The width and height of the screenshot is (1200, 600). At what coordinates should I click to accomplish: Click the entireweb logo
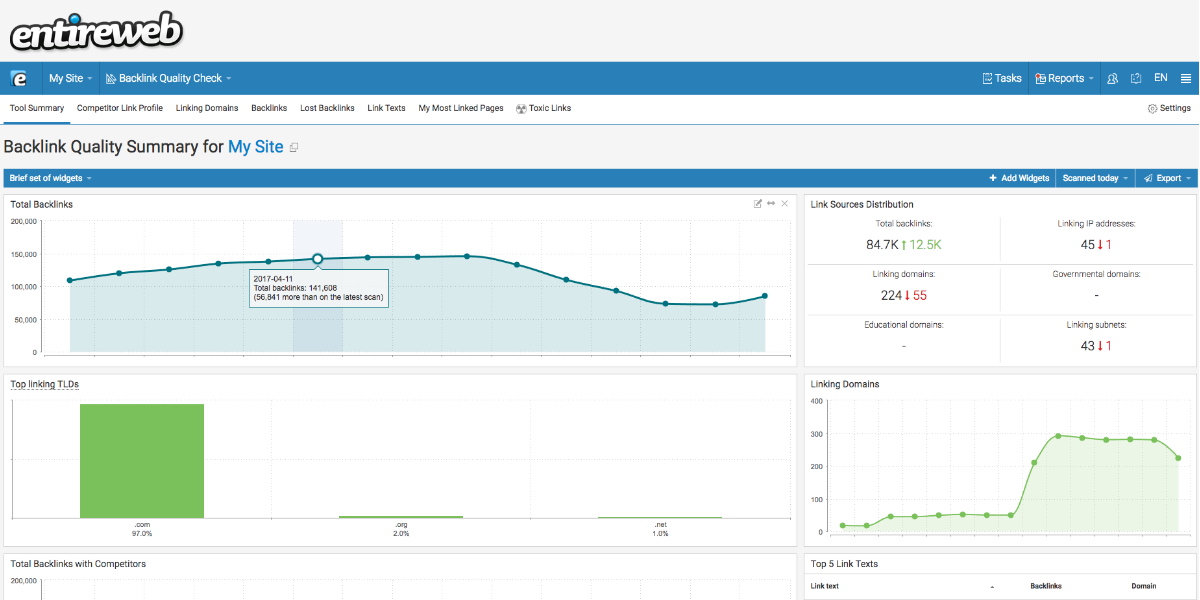(x=97, y=32)
